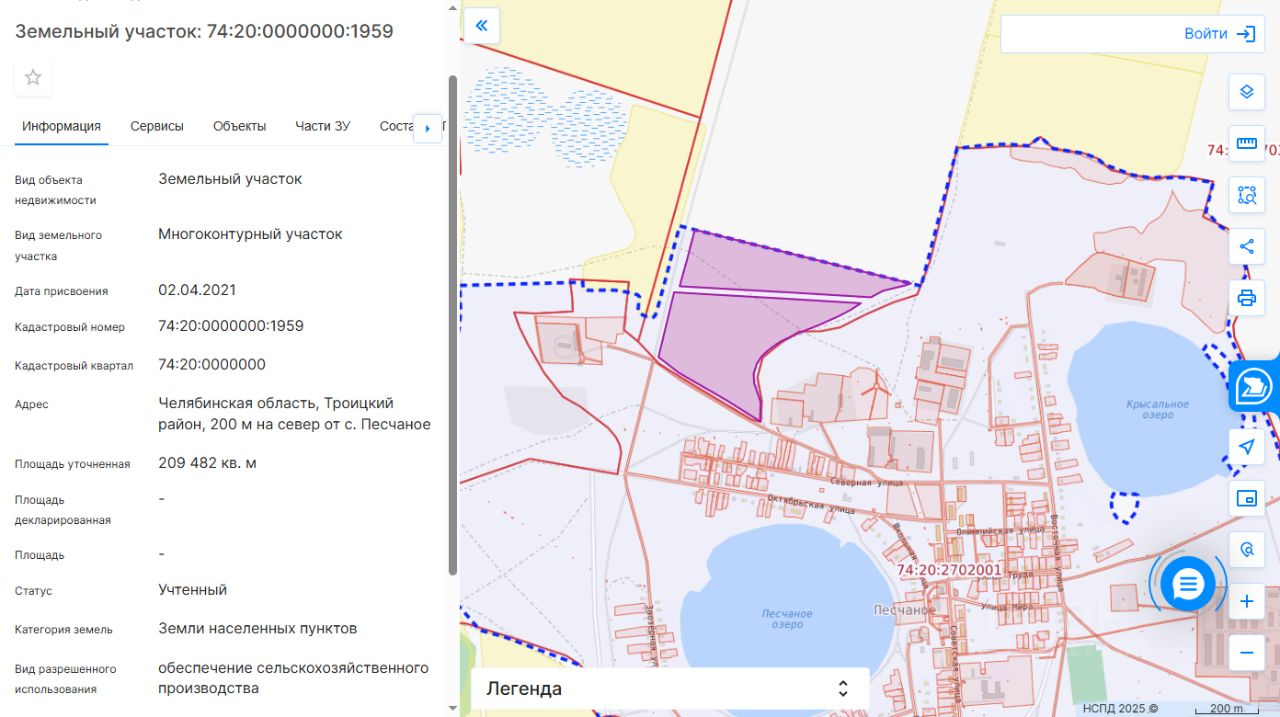Viewport: 1280px width, 717px height.
Task: Expand the Легенда panel
Action: coord(670,688)
